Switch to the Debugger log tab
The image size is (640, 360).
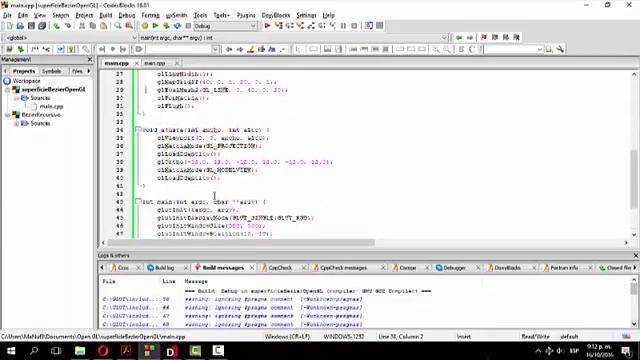pos(454,268)
